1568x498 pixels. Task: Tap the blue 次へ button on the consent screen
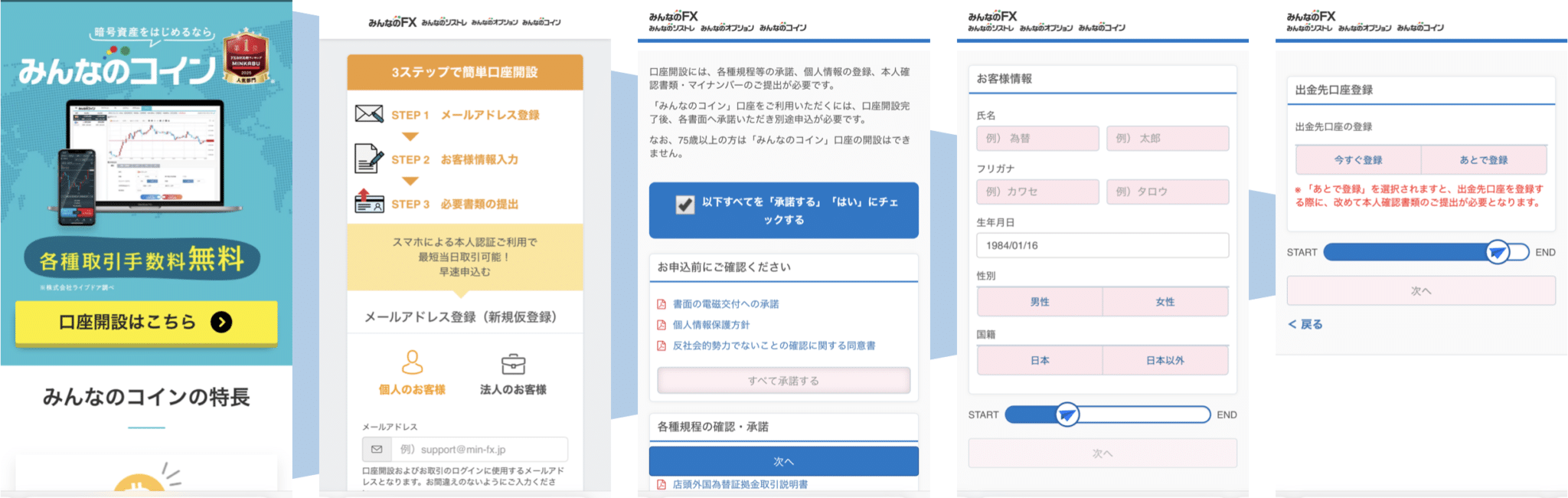[x=783, y=461]
